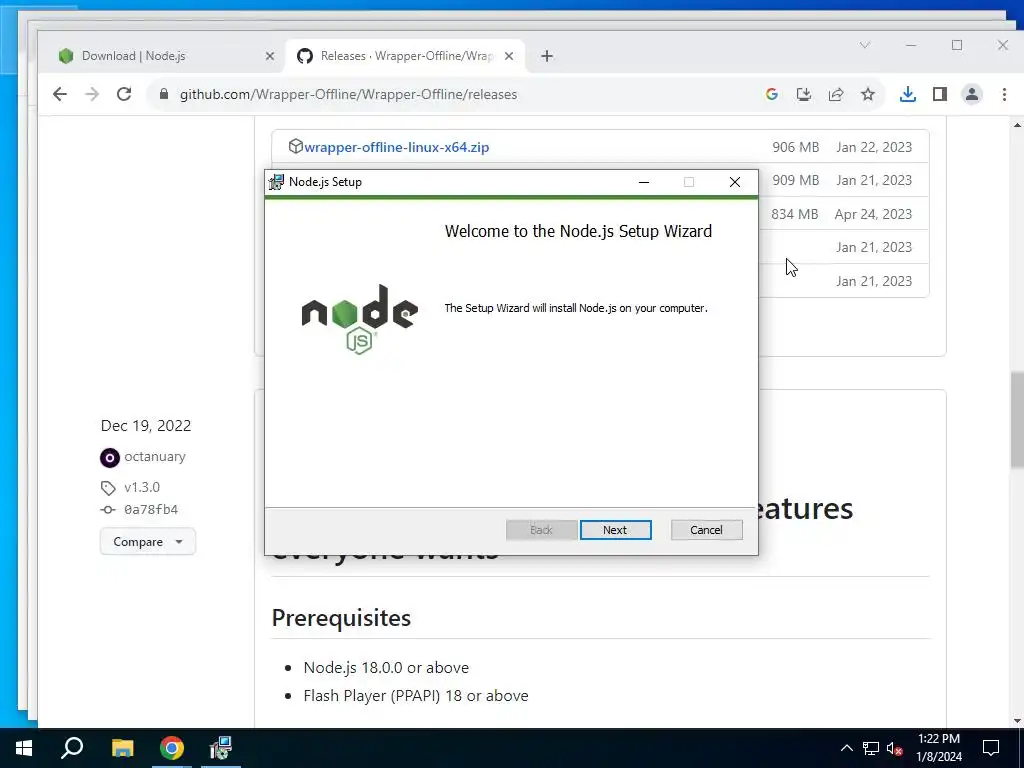Click the Apr 24, 2023 date text
The width and height of the screenshot is (1024, 768).
[873, 214]
